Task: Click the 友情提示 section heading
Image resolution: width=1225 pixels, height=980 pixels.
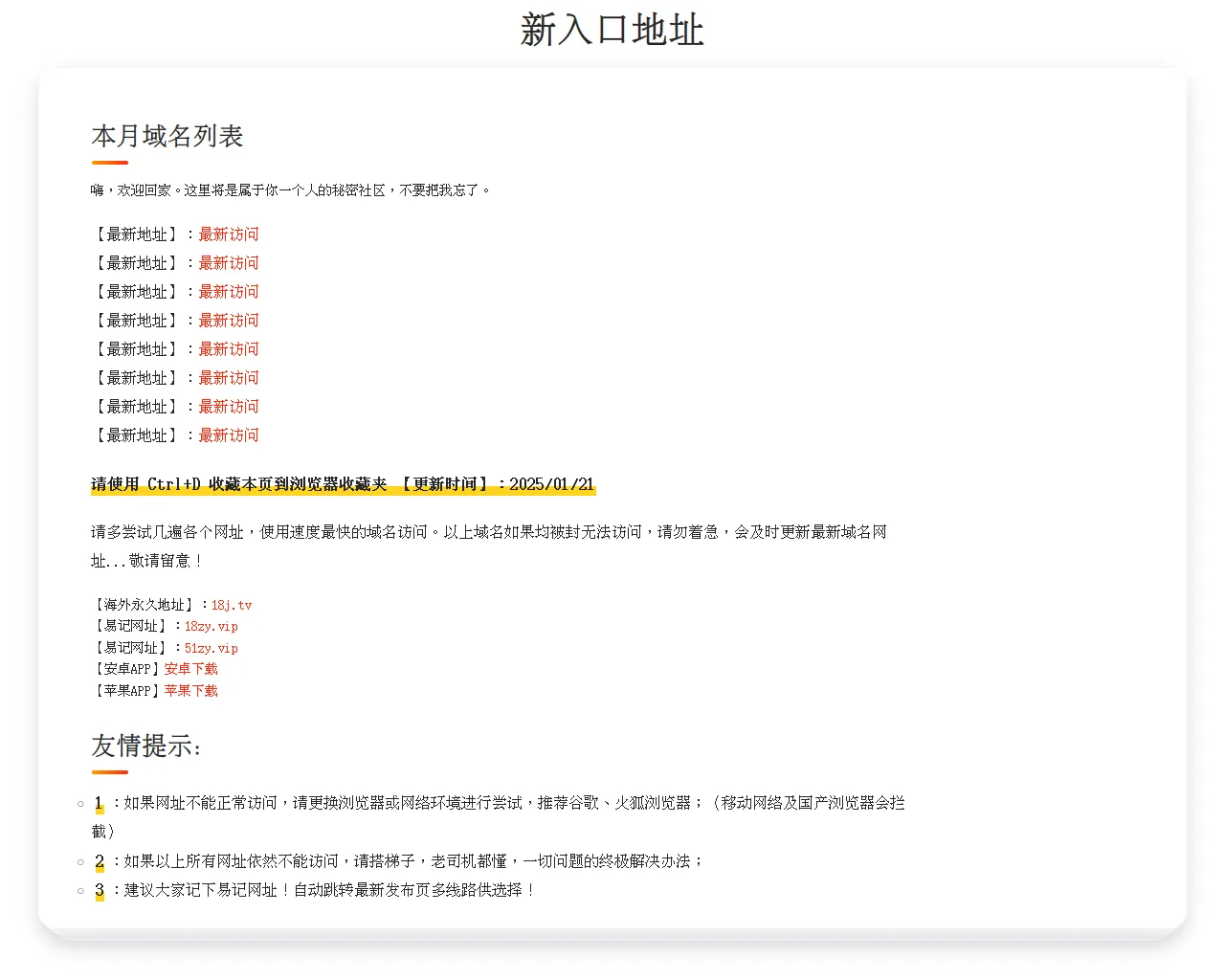Action: point(146,746)
